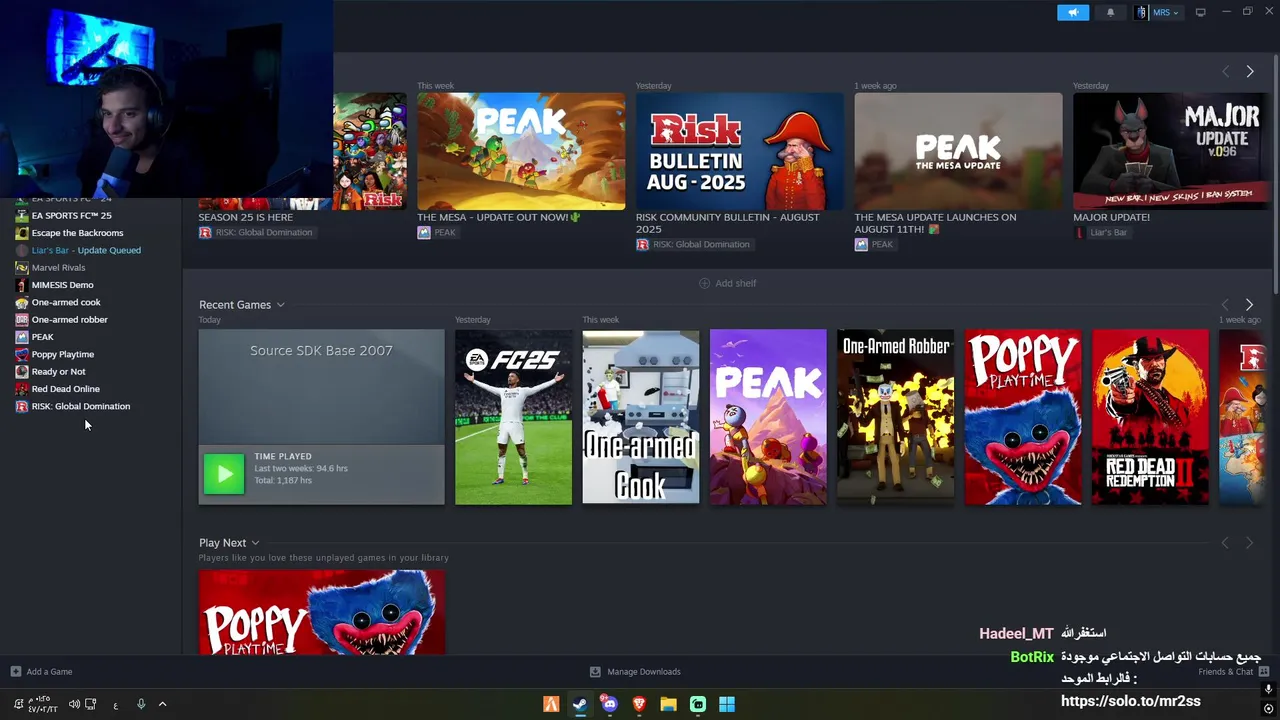Open Source SDK Base 2007 game card
Viewport: 1280px width, 720px height.
[321, 417]
